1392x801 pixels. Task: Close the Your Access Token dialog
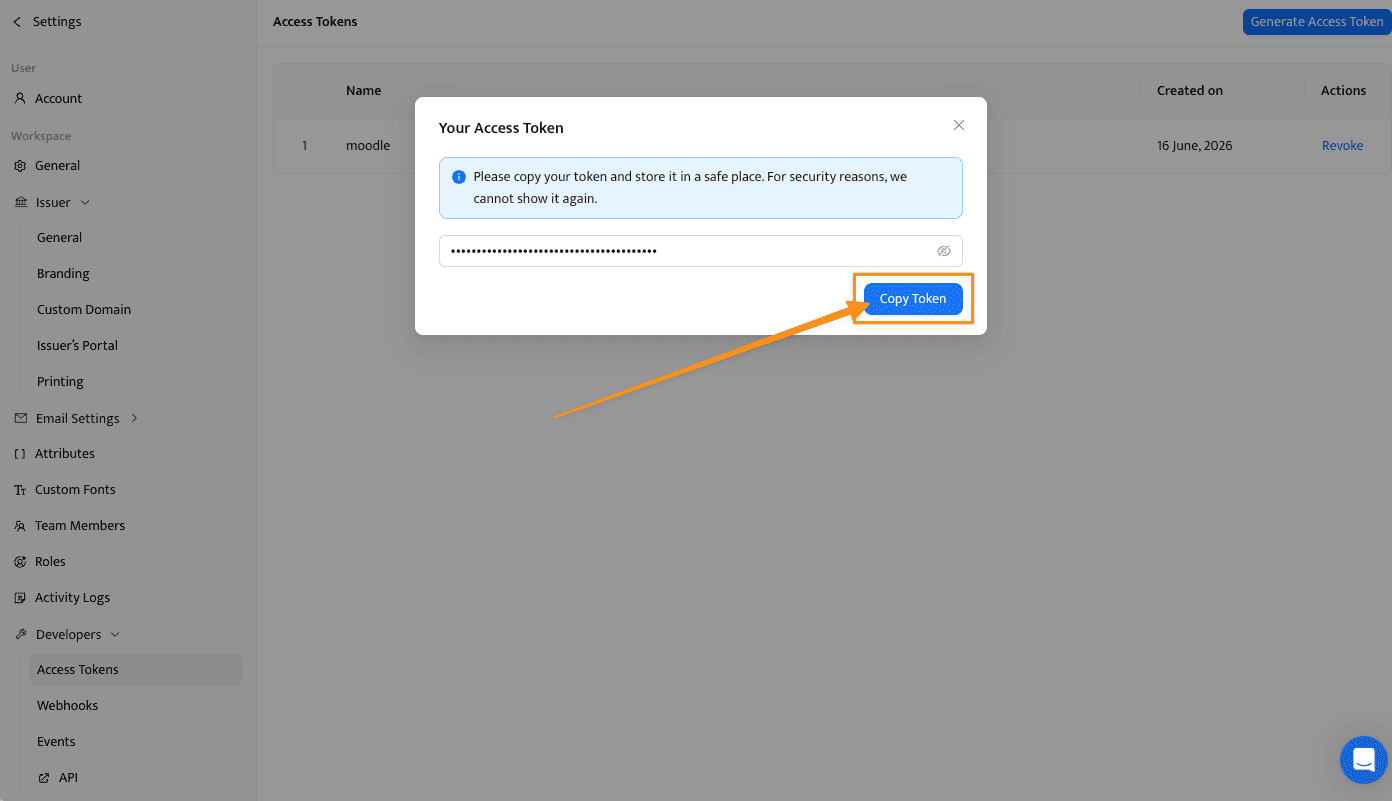959,125
